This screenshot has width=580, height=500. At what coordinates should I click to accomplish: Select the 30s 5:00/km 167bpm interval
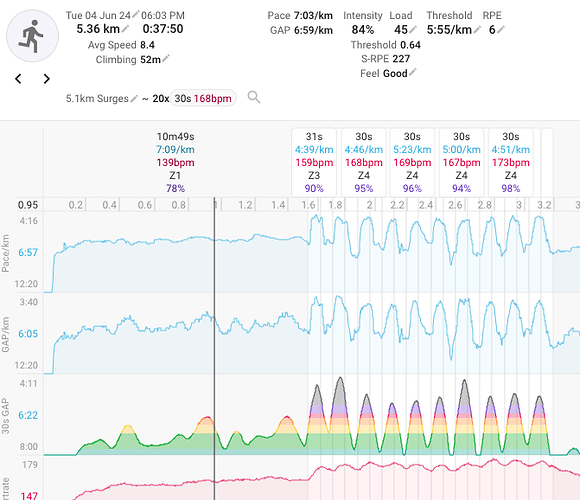click(x=461, y=162)
